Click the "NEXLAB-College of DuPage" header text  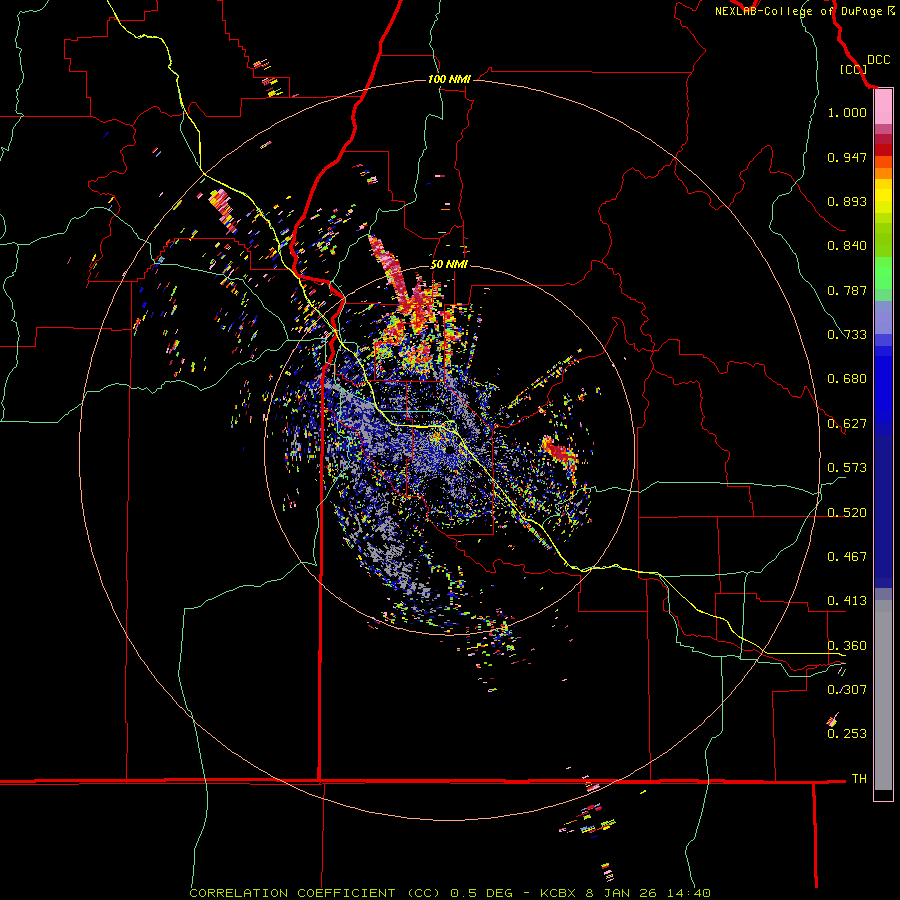click(798, 11)
